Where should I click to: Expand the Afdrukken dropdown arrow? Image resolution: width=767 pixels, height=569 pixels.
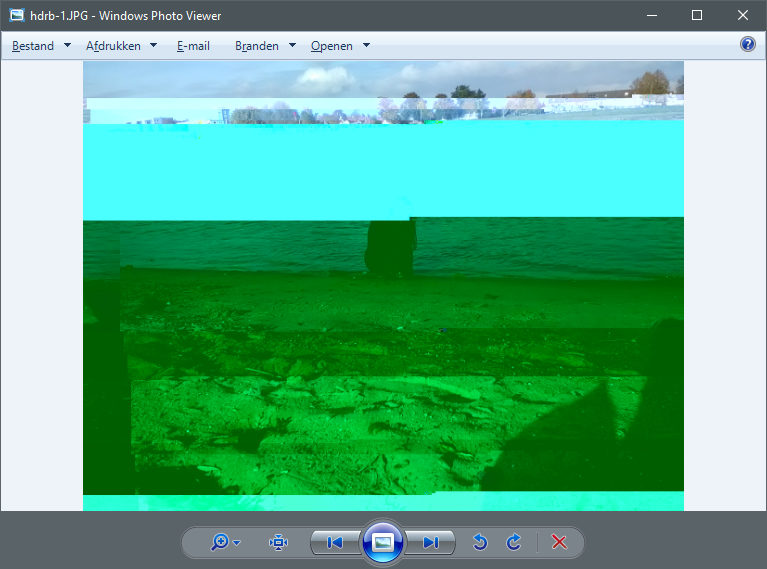(x=153, y=46)
